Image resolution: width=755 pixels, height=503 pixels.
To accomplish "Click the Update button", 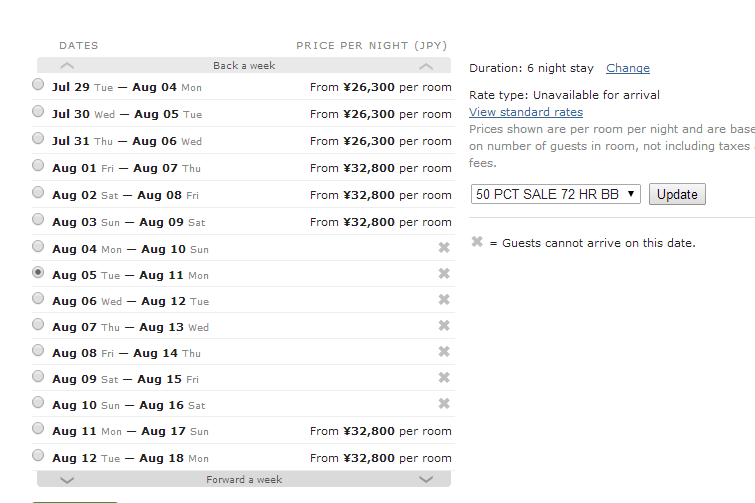I will coord(677,194).
